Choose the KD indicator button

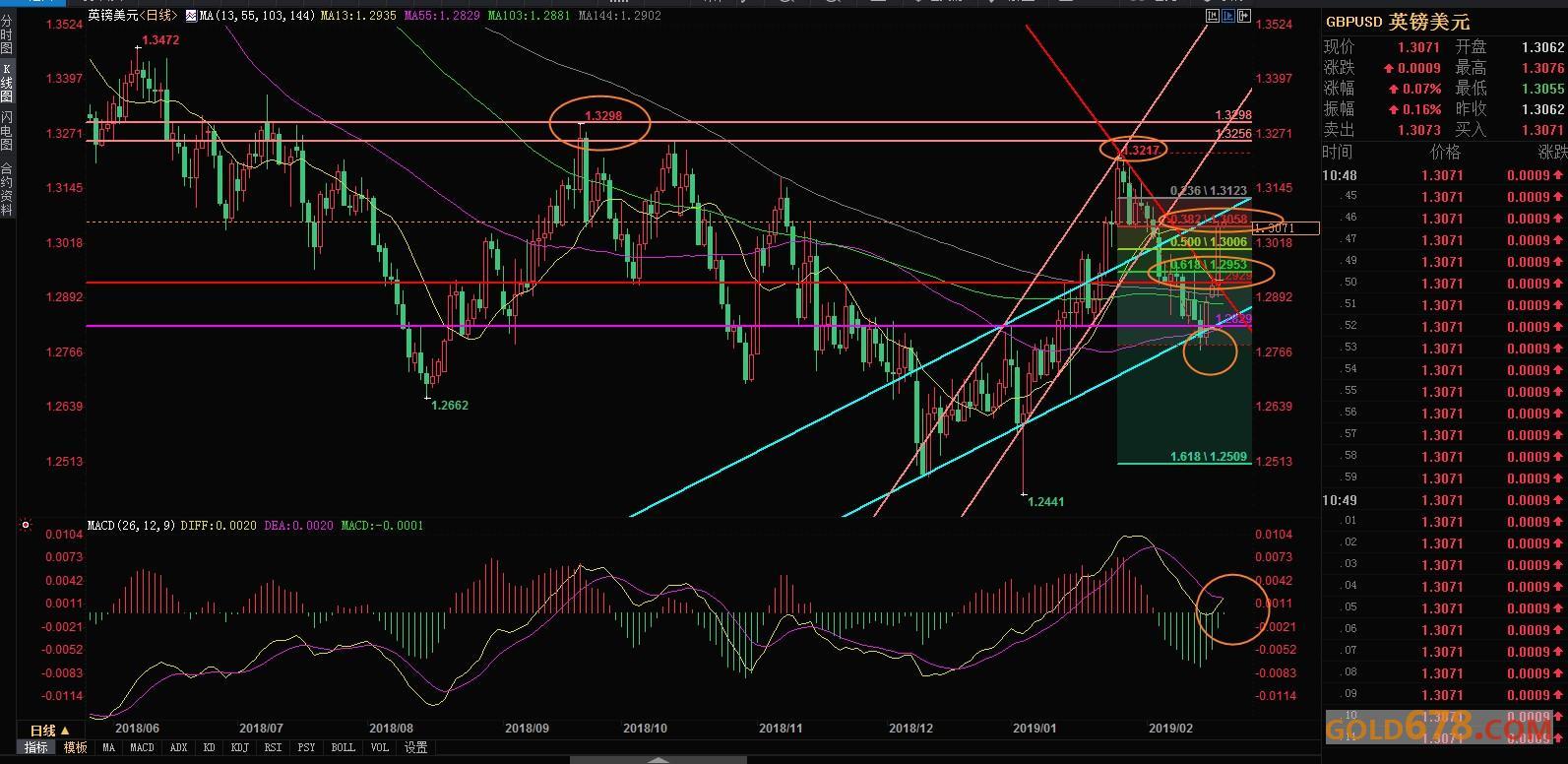coord(210,748)
